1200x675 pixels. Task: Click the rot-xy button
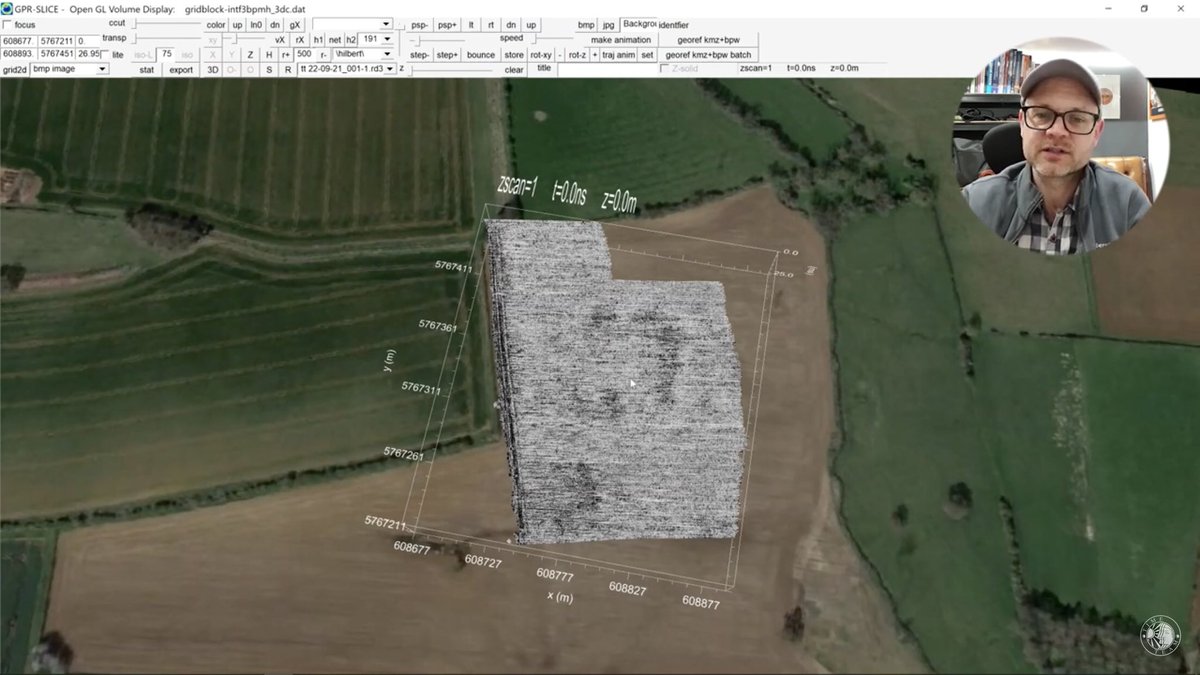pos(541,54)
